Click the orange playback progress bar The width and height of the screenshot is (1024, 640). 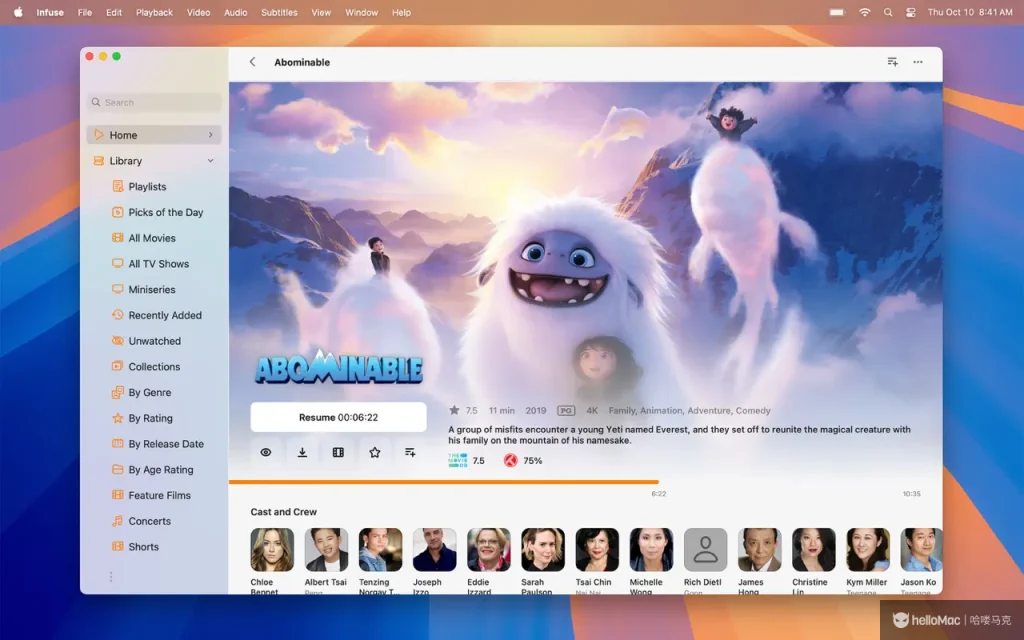(x=443, y=482)
